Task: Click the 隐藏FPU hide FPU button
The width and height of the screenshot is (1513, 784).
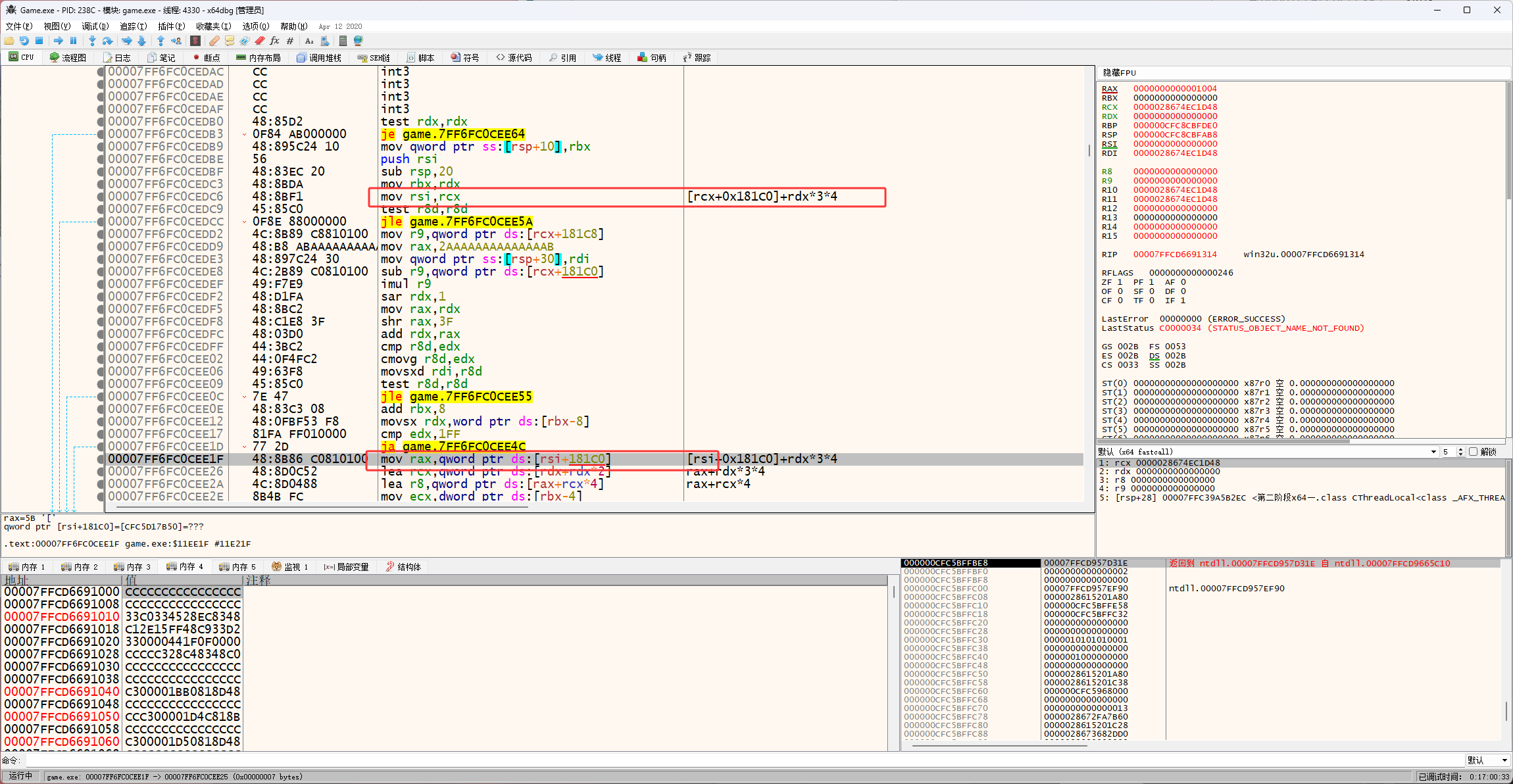Action: (x=1119, y=73)
